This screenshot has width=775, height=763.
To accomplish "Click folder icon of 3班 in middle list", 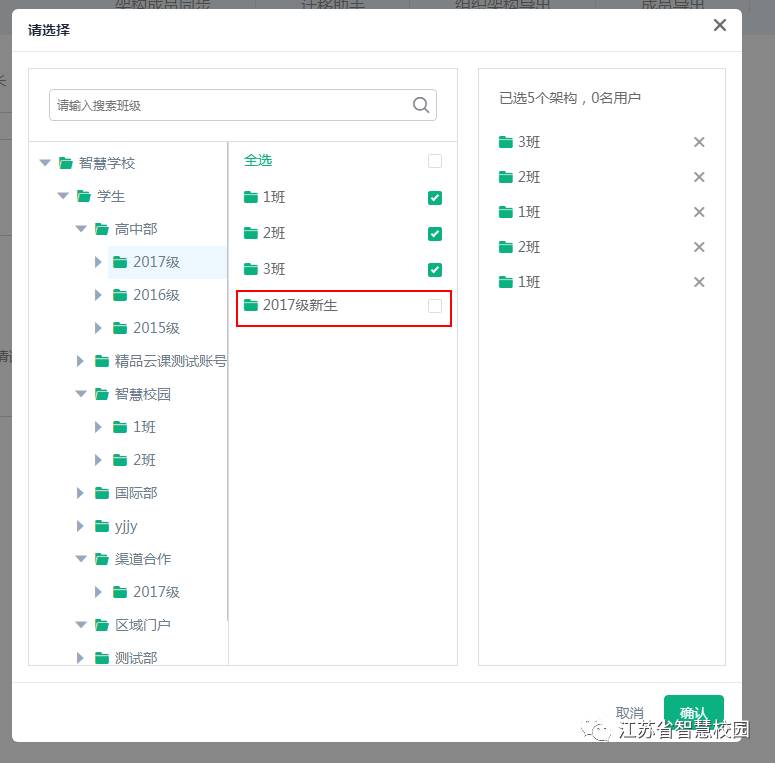I will 251,269.
